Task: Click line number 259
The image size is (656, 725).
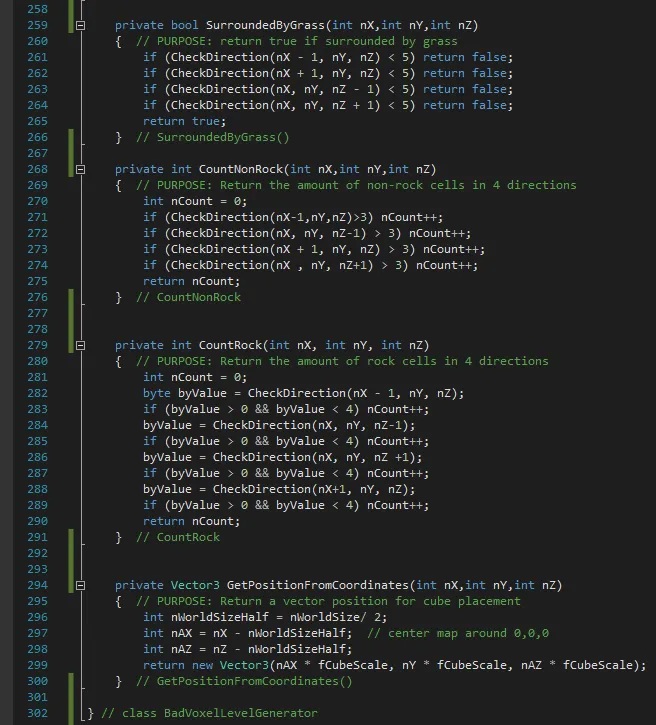Action: [x=37, y=25]
